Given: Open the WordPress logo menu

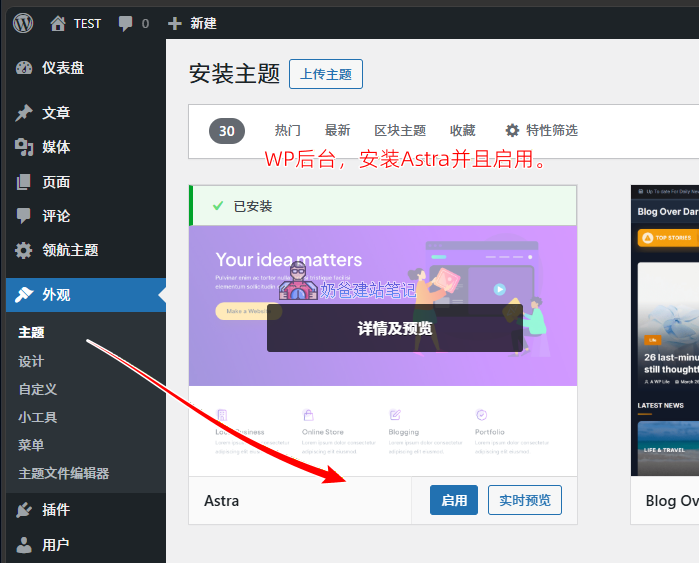Looking at the screenshot, I should [23, 23].
